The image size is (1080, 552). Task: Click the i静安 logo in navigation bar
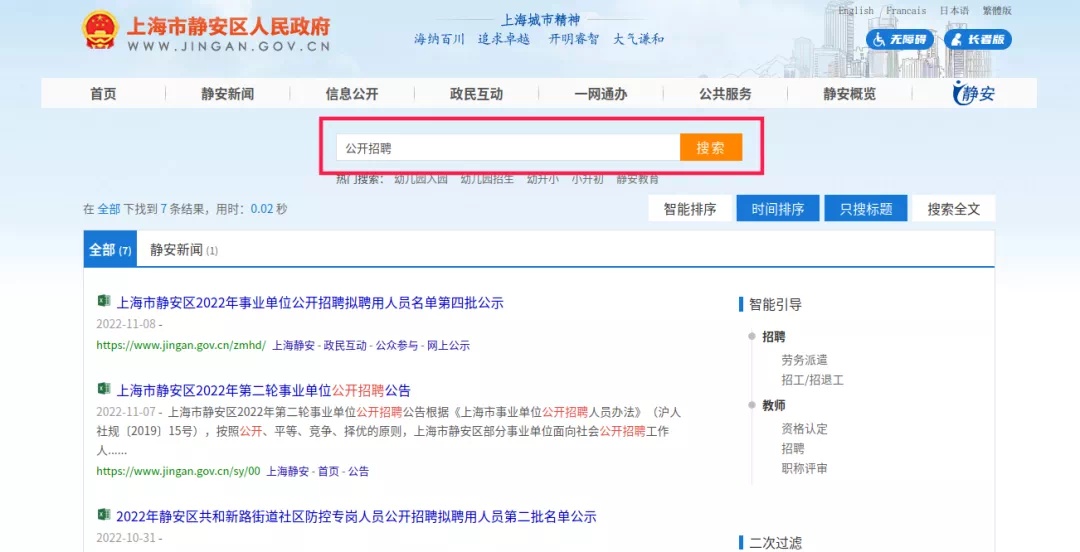pos(973,93)
